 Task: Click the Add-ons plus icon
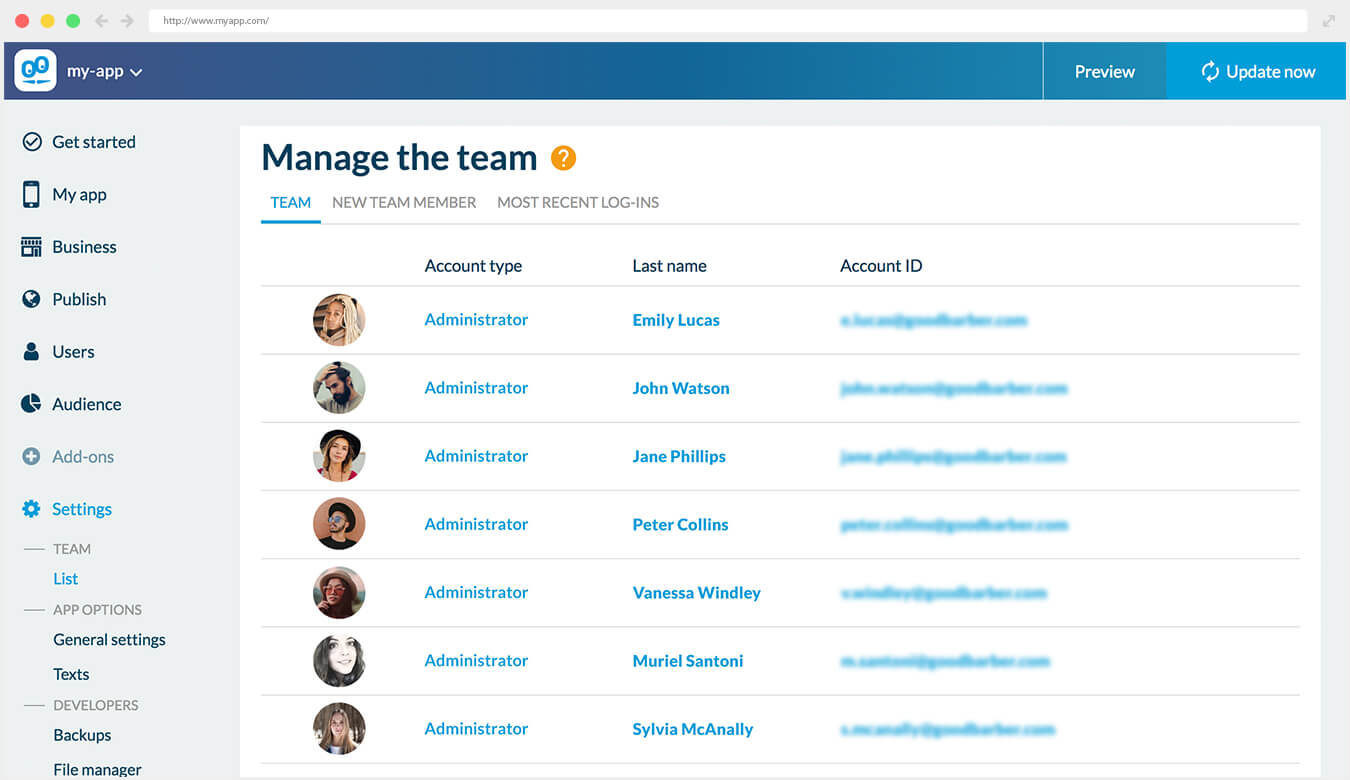pos(32,457)
